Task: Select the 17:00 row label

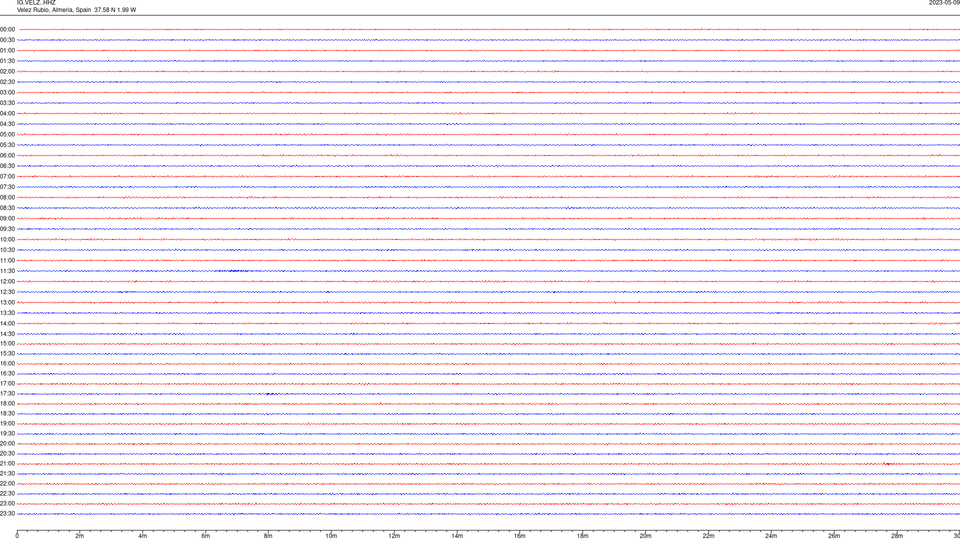Action: coord(7,384)
